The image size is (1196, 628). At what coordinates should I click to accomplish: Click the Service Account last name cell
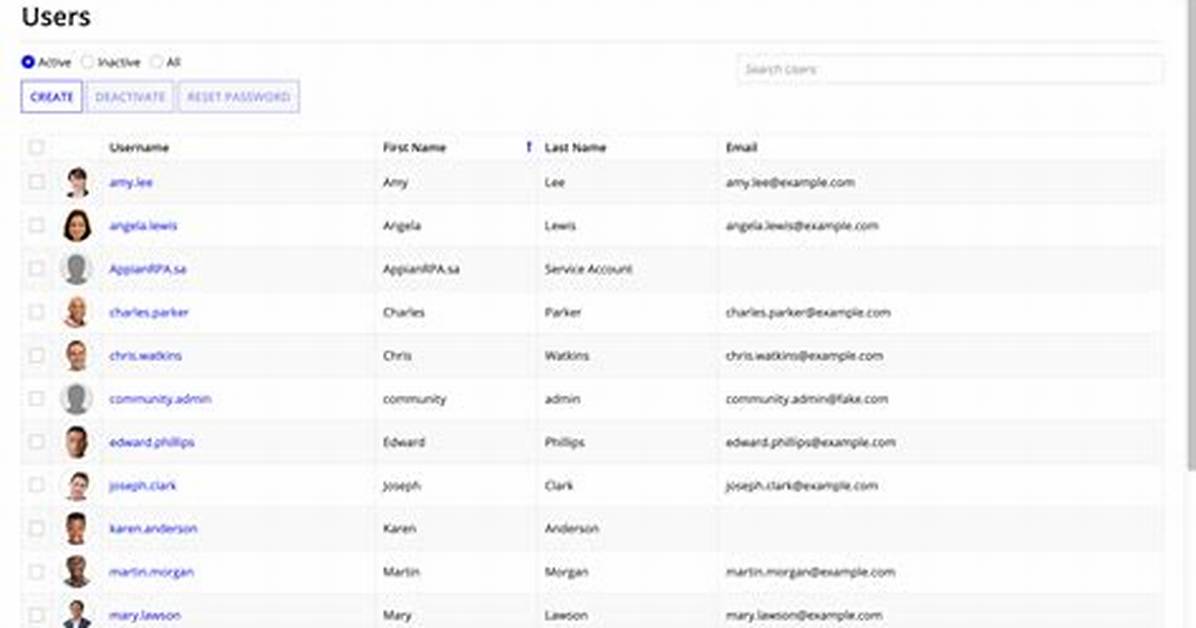tap(588, 269)
